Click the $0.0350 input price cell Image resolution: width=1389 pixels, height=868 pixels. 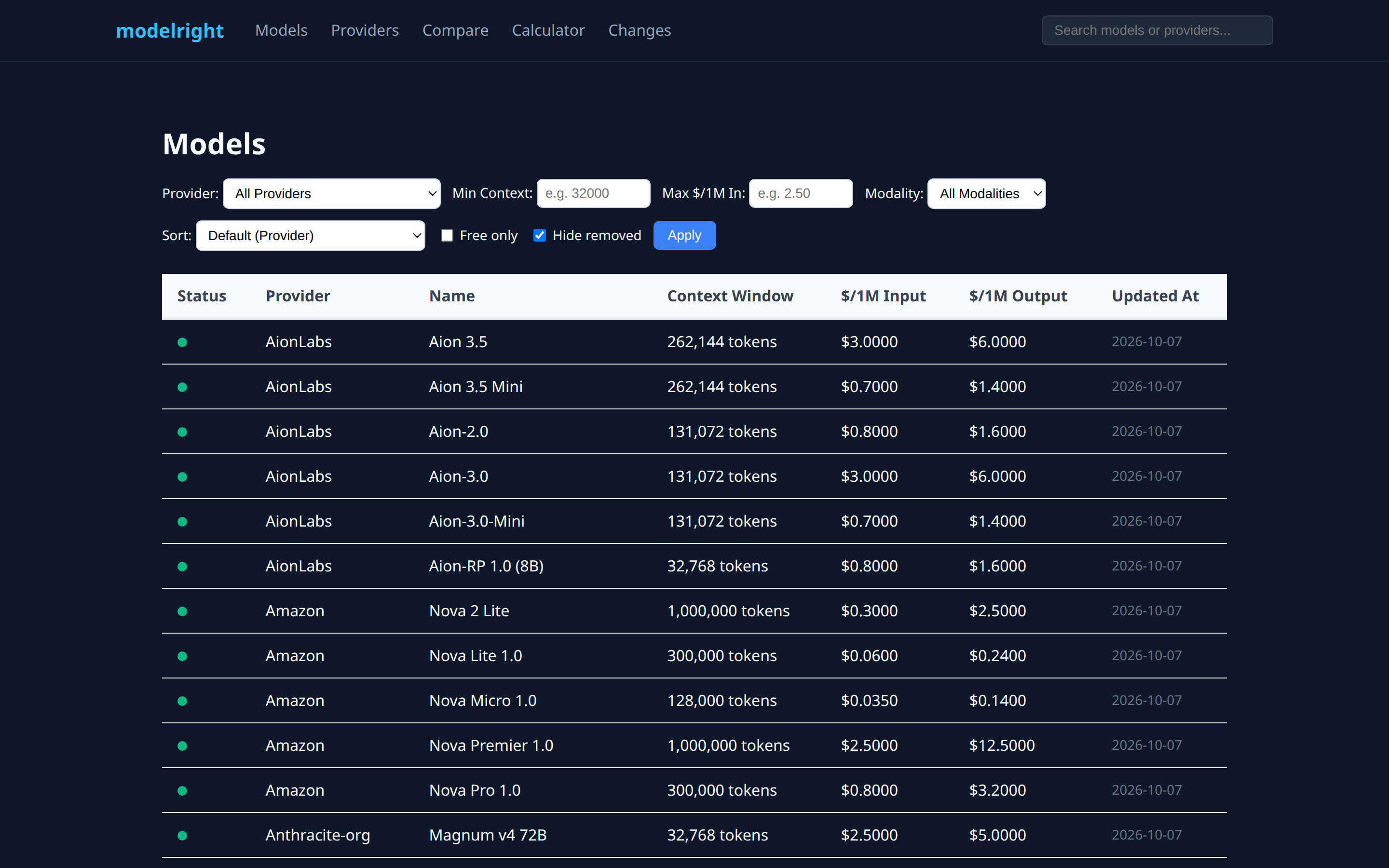[869, 701]
